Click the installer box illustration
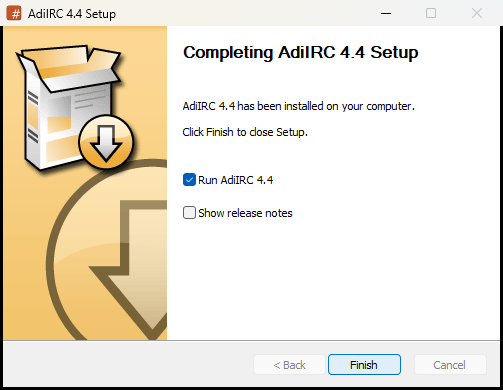 68,107
